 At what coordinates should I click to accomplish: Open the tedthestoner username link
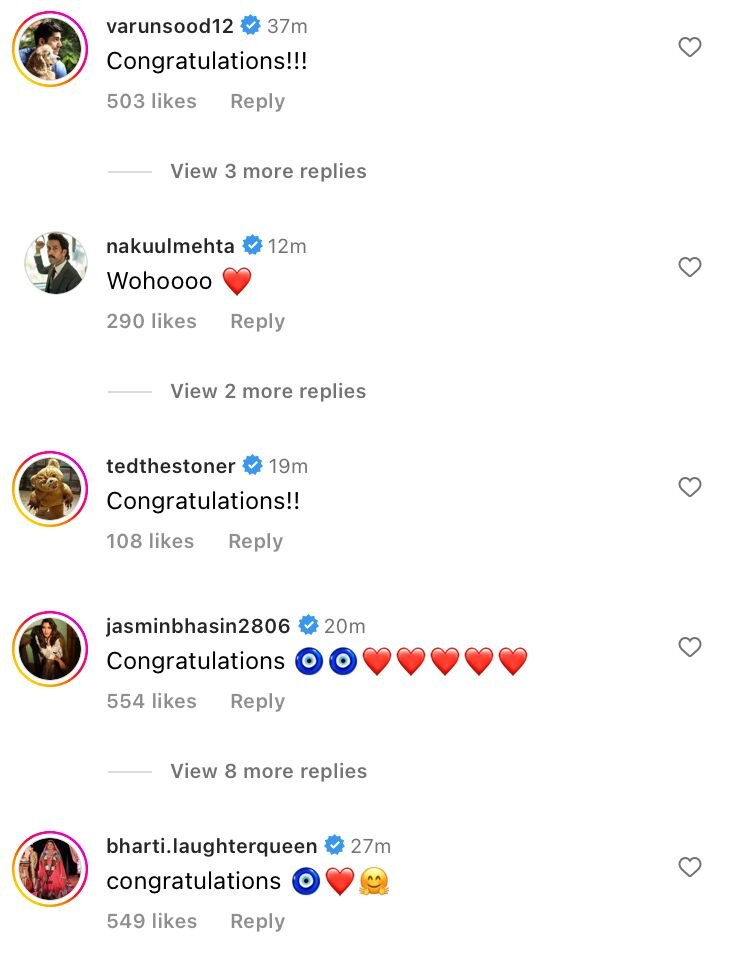[171, 466]
